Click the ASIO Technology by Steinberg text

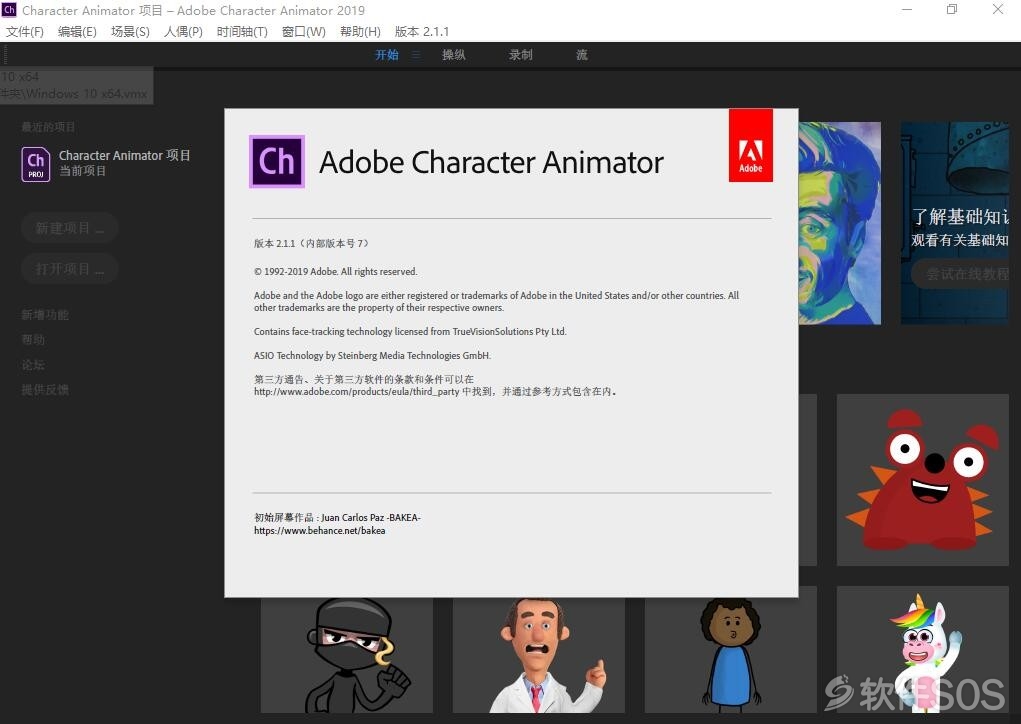pyautogui.click(x=372, y=355)
